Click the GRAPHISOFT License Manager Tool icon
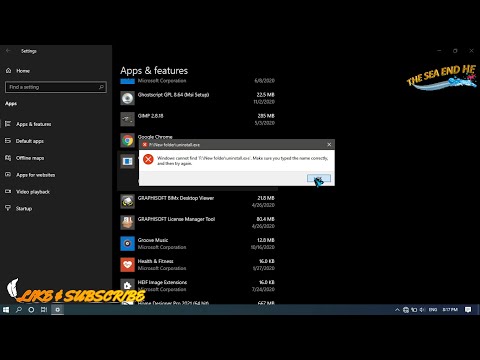The width and height of the screenshot is (480, 360). tap(127, 223)
